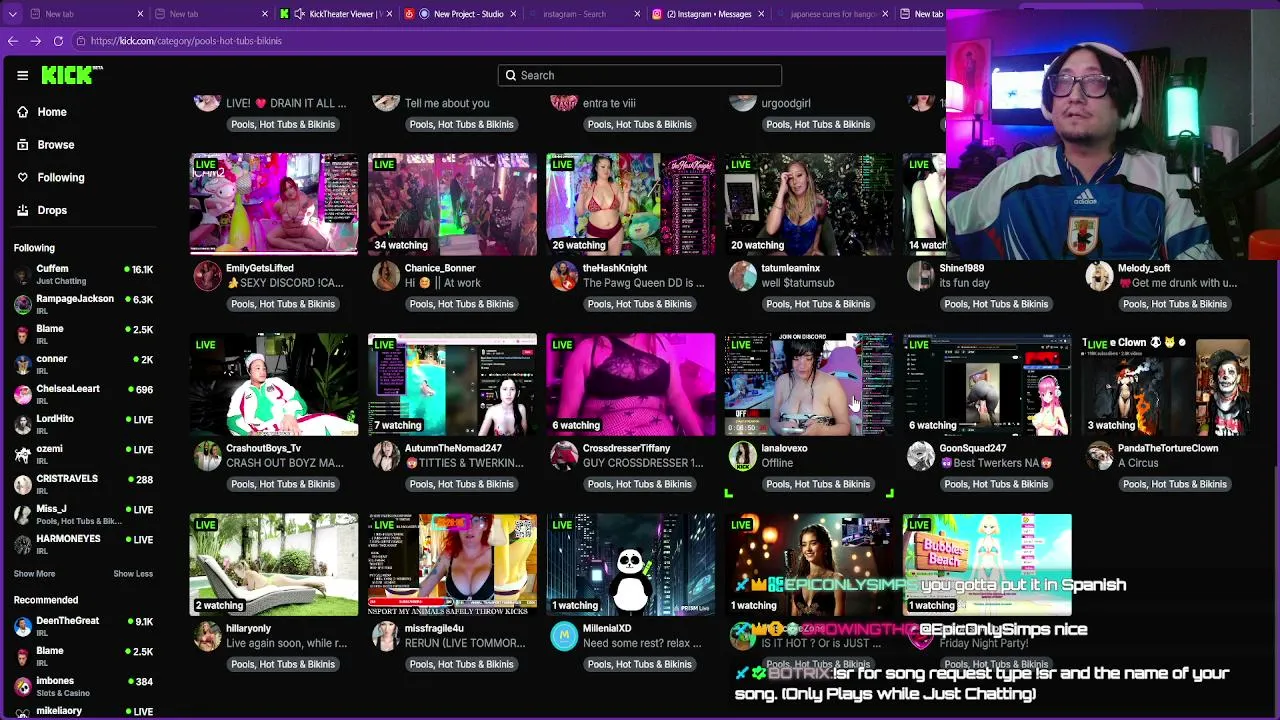Click the category tag under Shine1989

pos(996,304)
